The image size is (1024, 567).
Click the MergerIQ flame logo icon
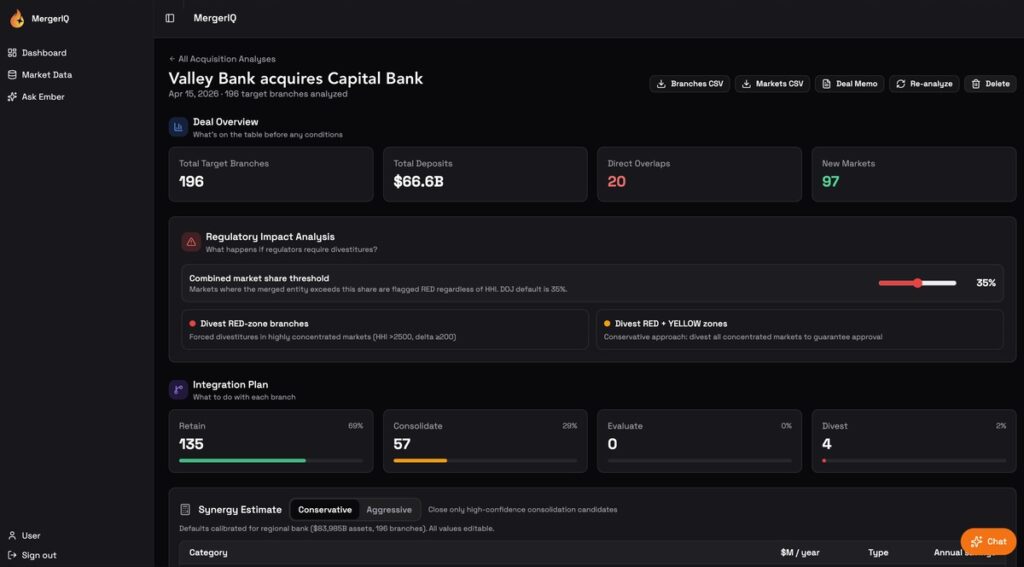[x=17, y=18]
